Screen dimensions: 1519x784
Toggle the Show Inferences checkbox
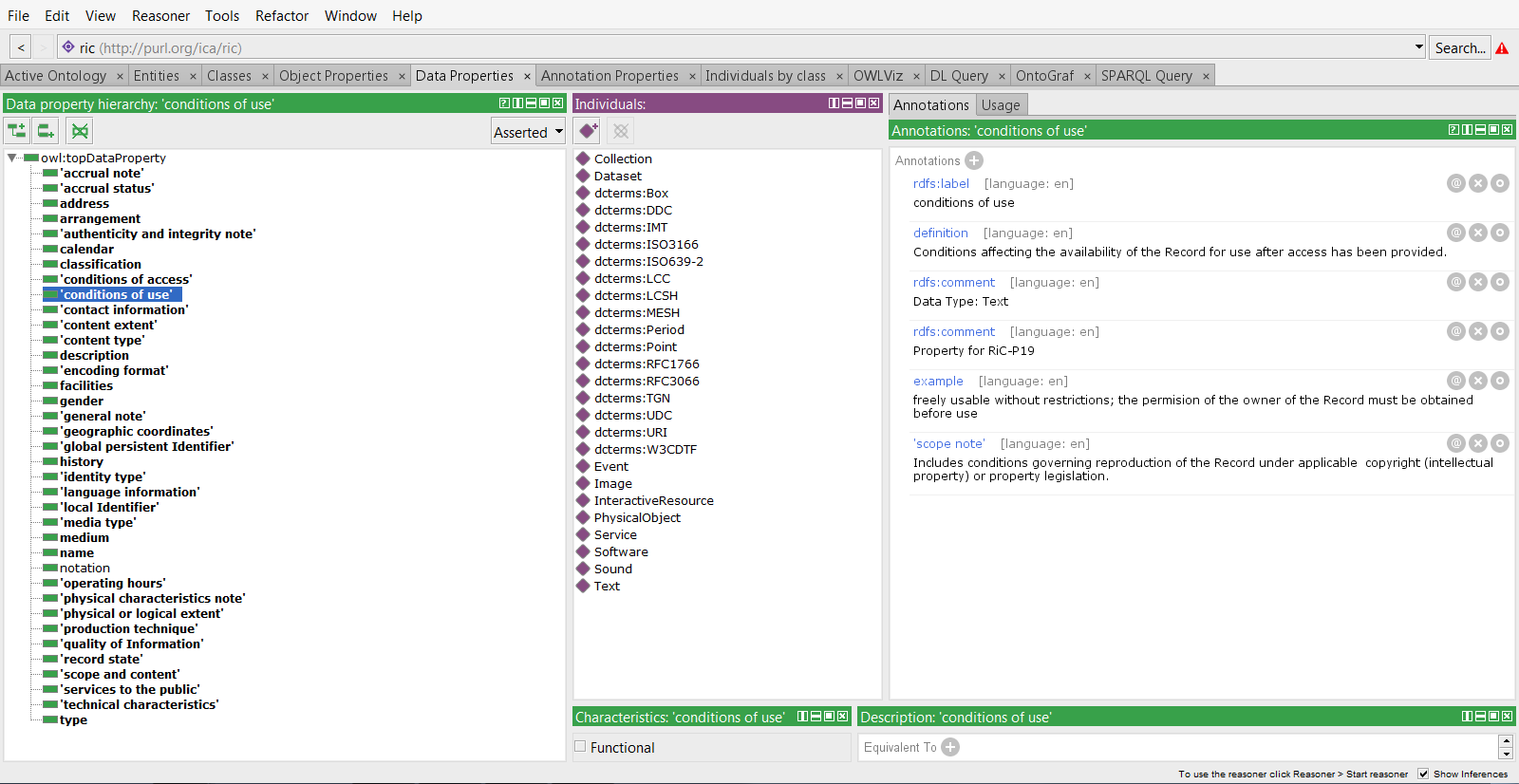point(1423,774)
